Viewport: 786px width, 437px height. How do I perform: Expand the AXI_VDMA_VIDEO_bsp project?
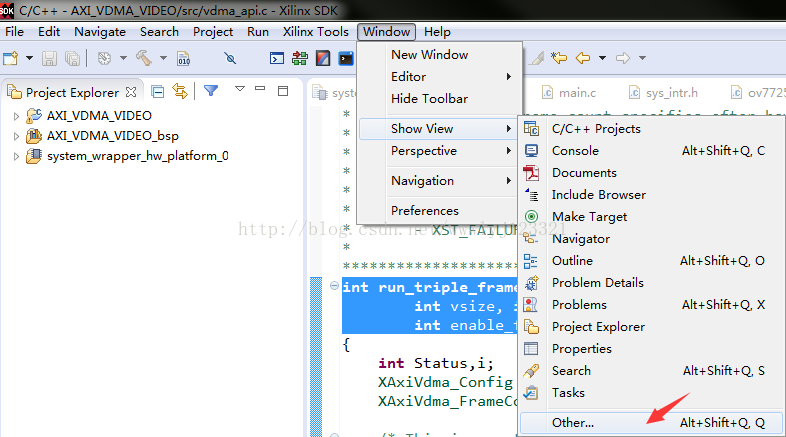(16, 136)
